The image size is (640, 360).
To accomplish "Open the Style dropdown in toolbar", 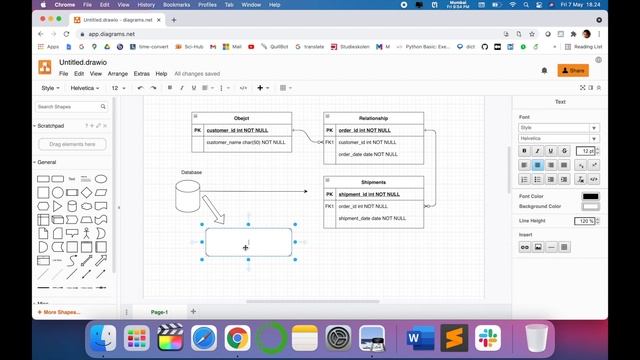I will click(50, 88).
